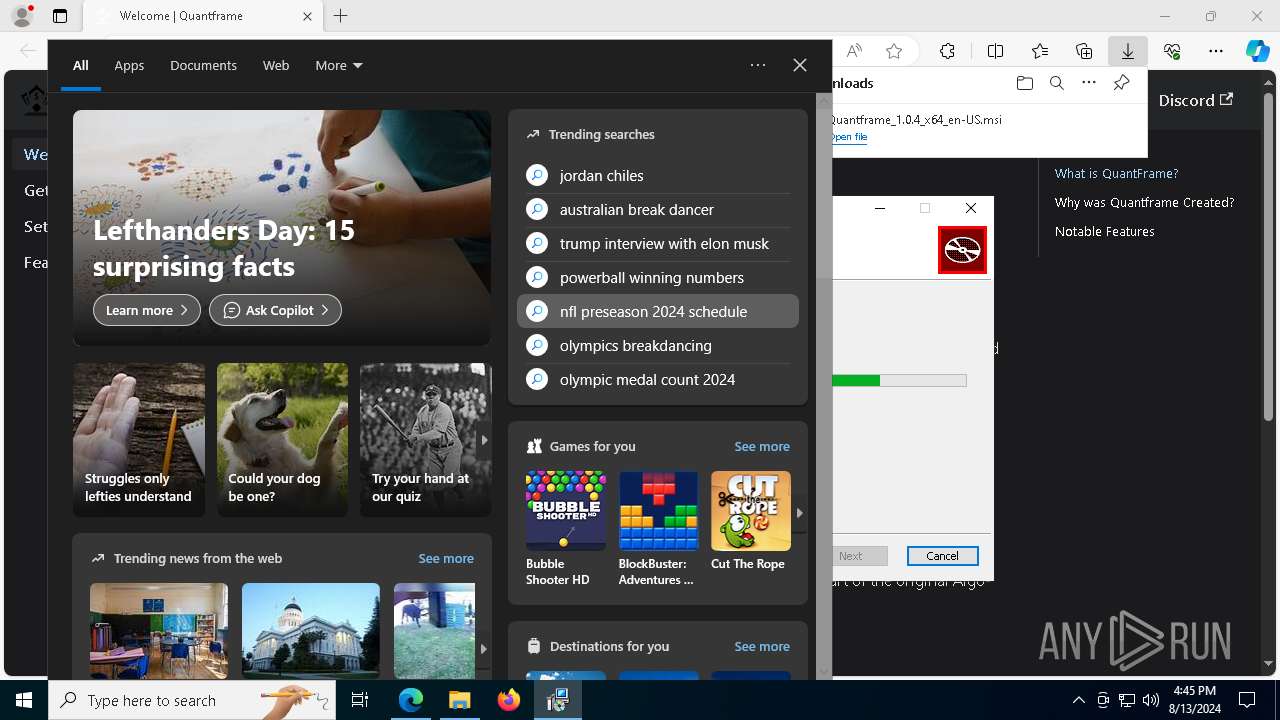Expand the More search filter dropdown
The image size is (1280, 720).
(339, 65)
